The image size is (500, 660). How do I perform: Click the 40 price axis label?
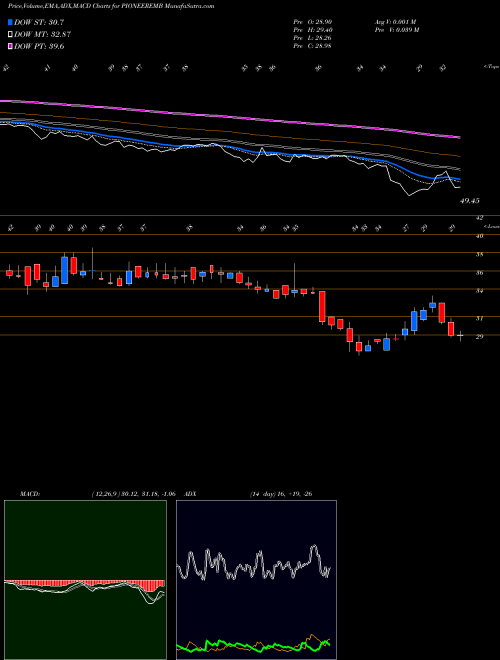479,236
